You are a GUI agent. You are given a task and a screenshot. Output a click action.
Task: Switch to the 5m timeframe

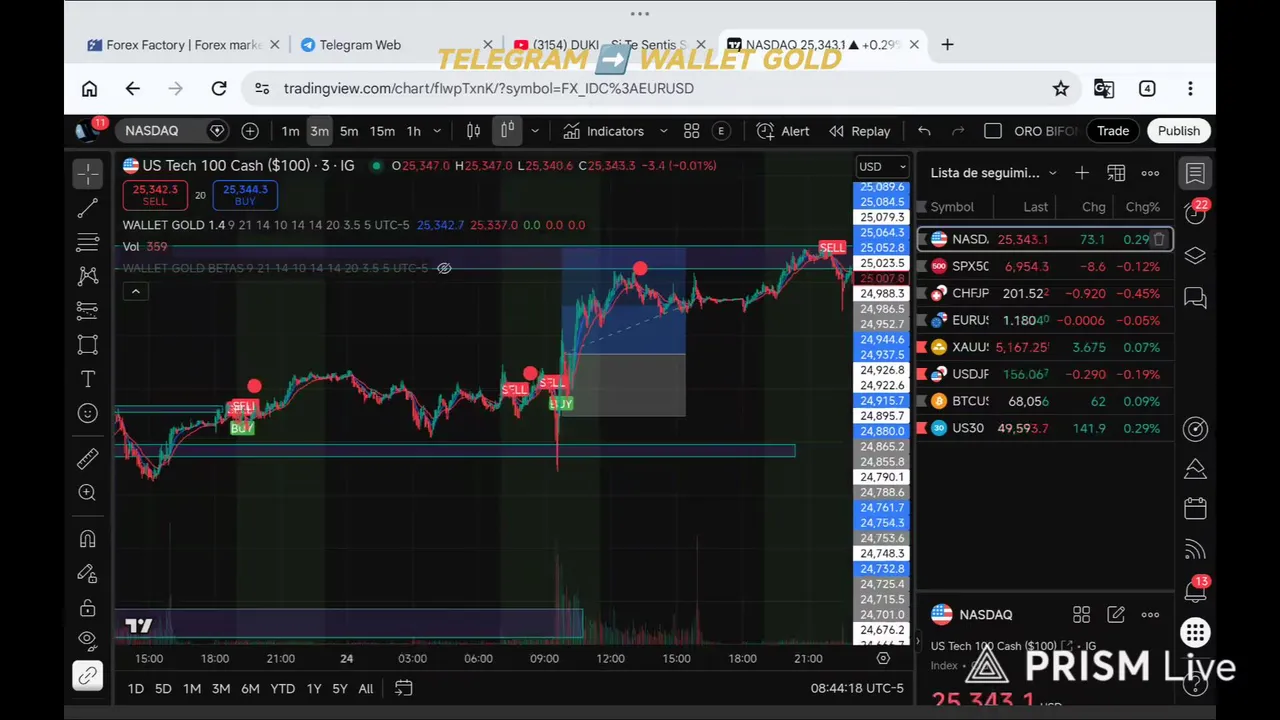[349, 131]
